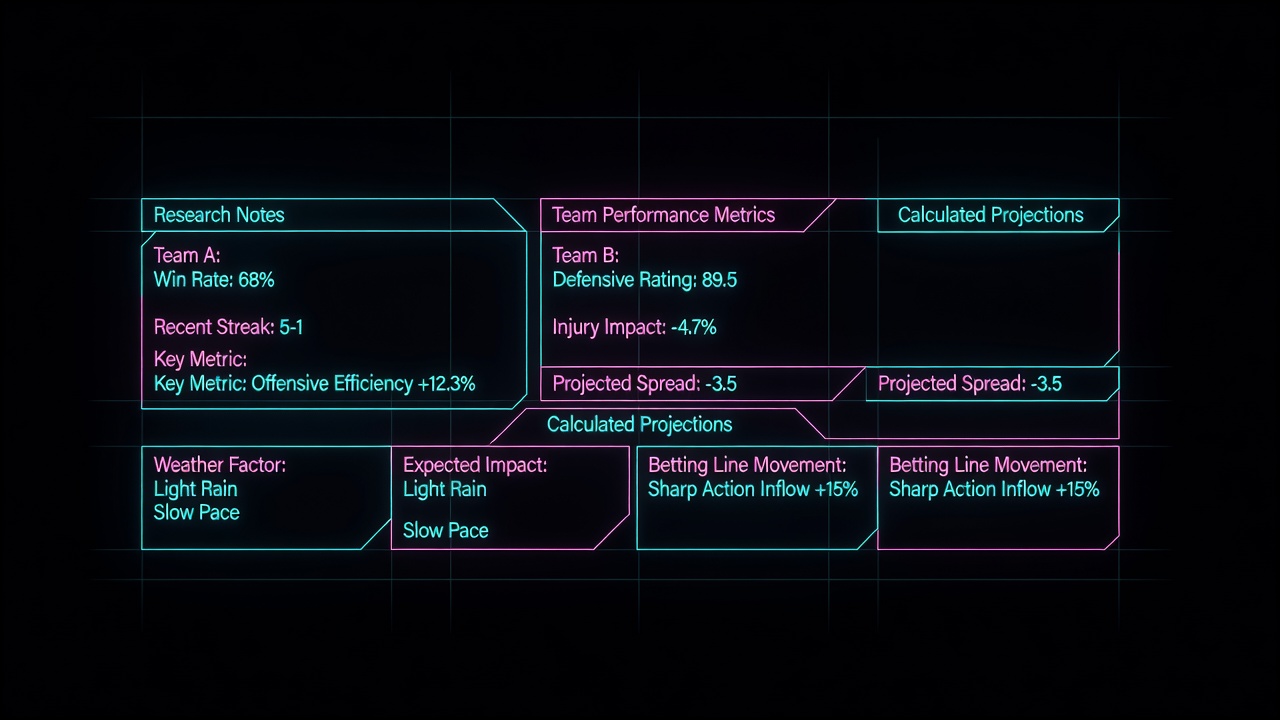Click Light Rain under Expected Impact
Screen dimensions: 1280x720
[445, 489]
